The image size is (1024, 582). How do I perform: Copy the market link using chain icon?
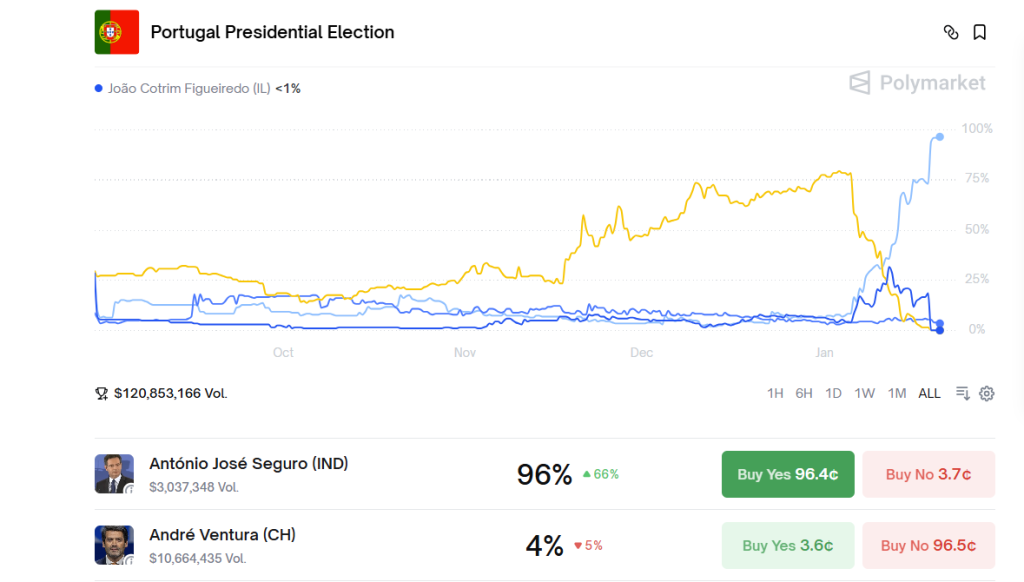[951, 32]
